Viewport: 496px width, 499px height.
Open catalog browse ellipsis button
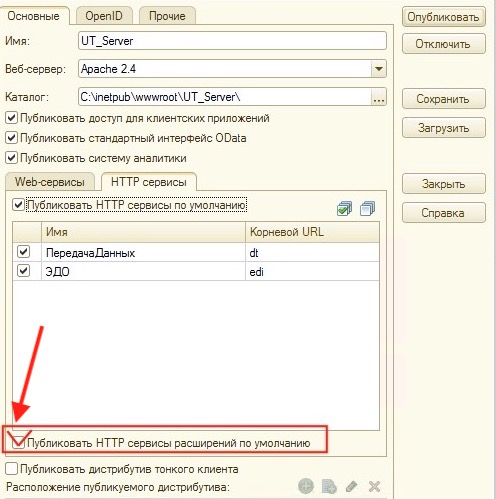tap(379, 97)
